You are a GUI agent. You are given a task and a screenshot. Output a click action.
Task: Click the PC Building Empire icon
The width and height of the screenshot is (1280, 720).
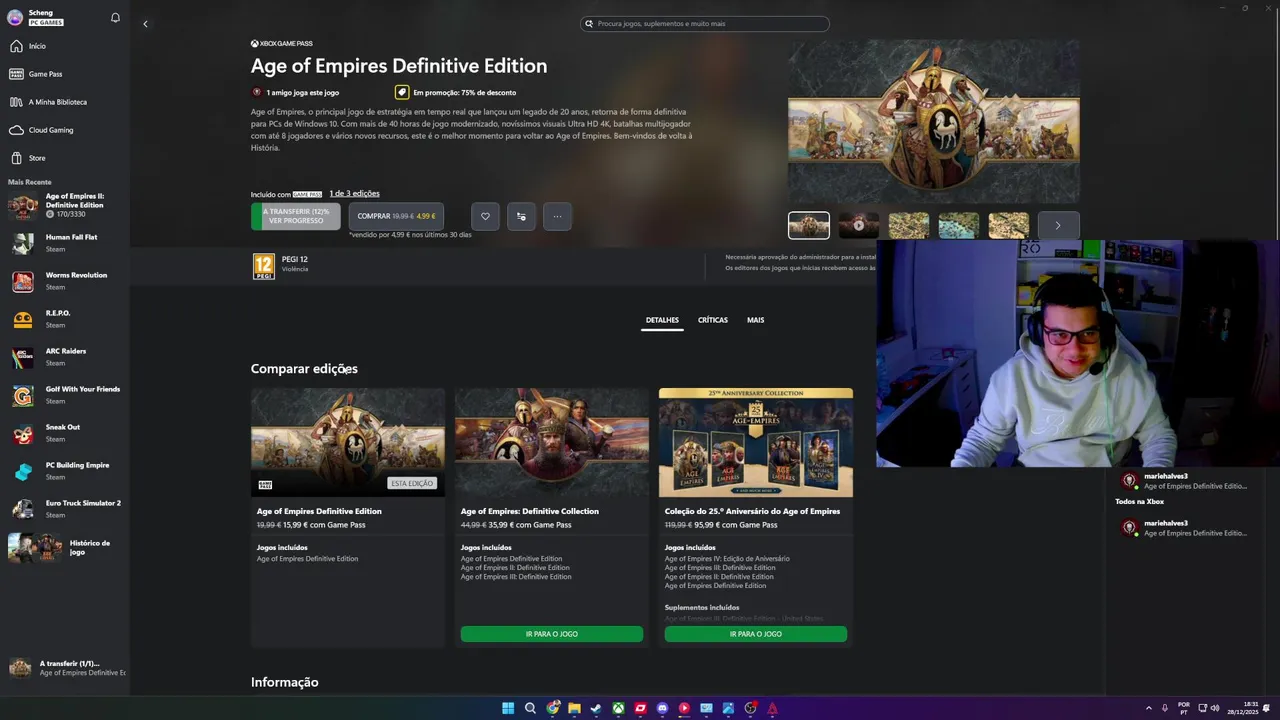(x=23, y=471)
